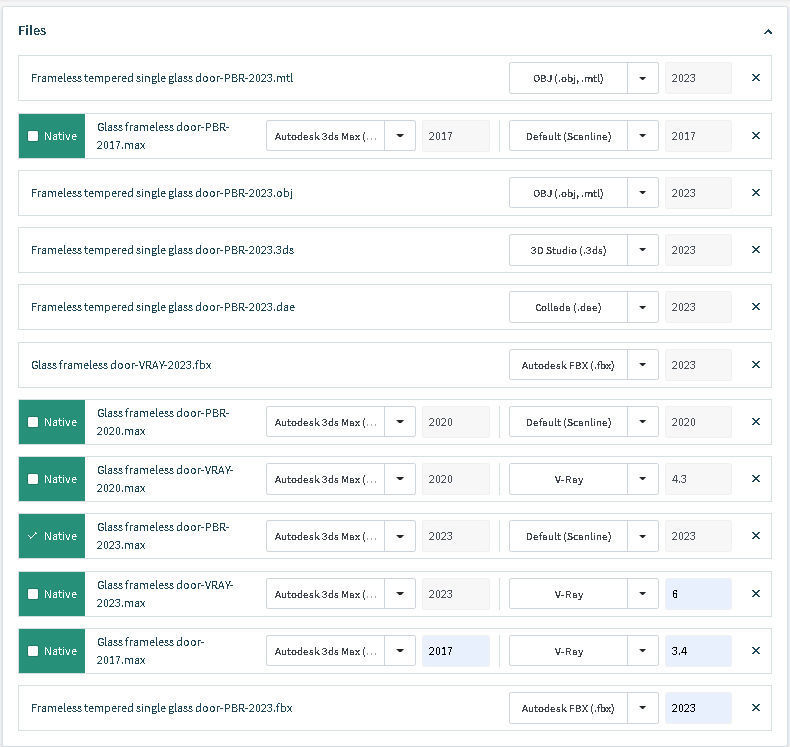
Task: Click the 3D Studio (.3ds) format selector
Action: click(583, 250)
